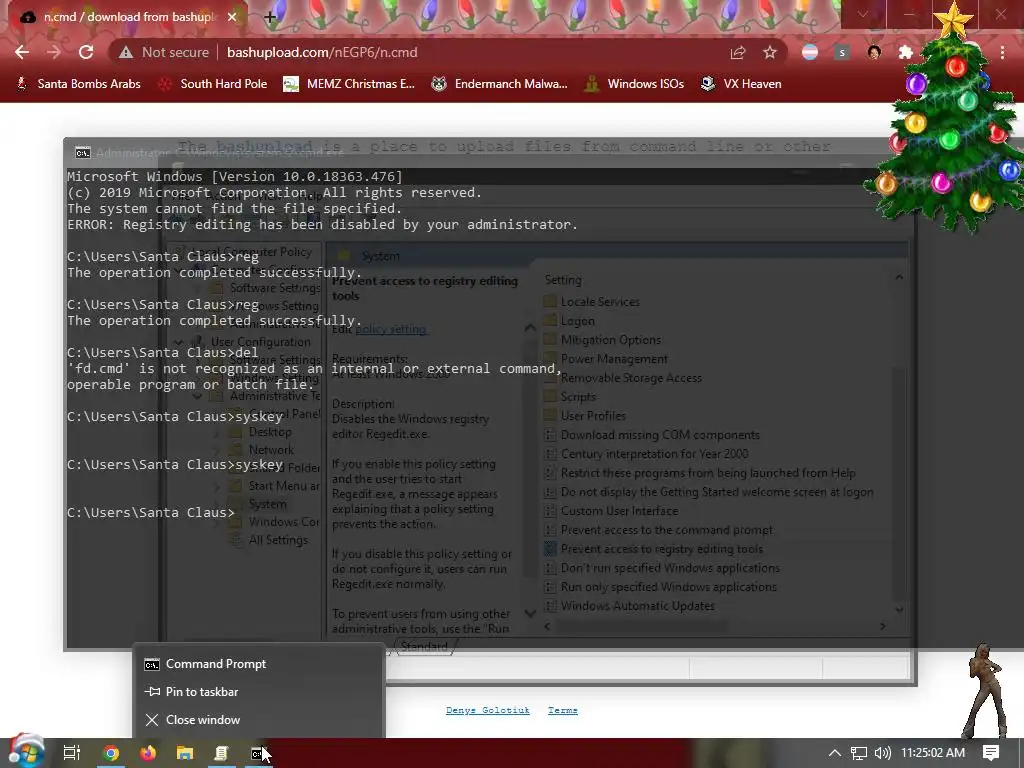This screenshot has height=768, width=1024.
Task: Open the Endermanch Malware bookmark
Action: coord(500,84)
